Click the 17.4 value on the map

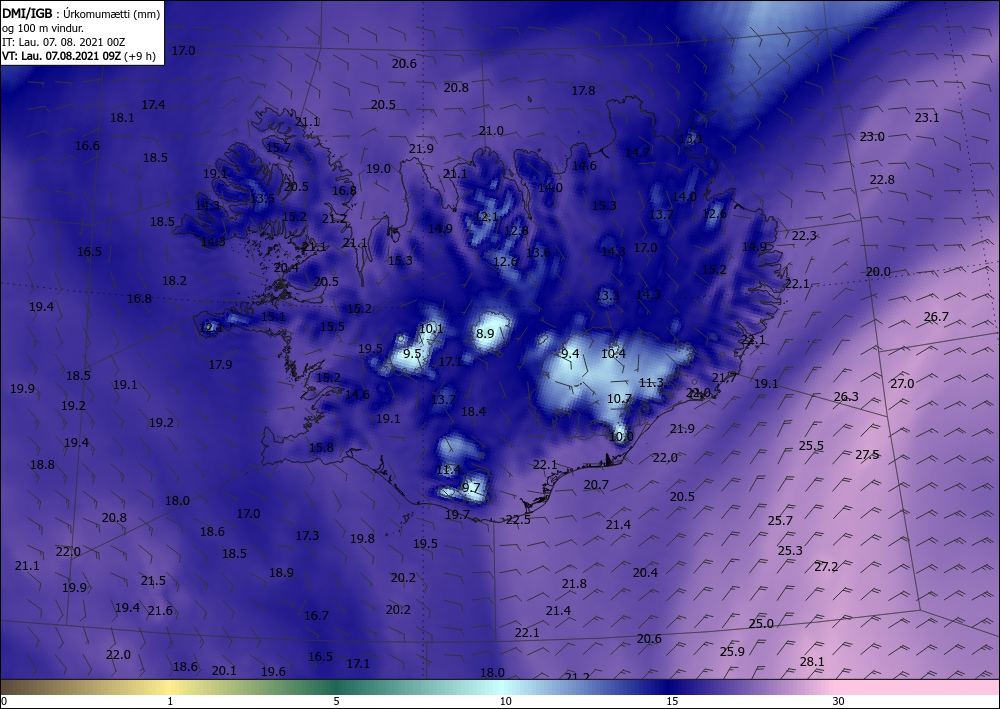point(153,105)
